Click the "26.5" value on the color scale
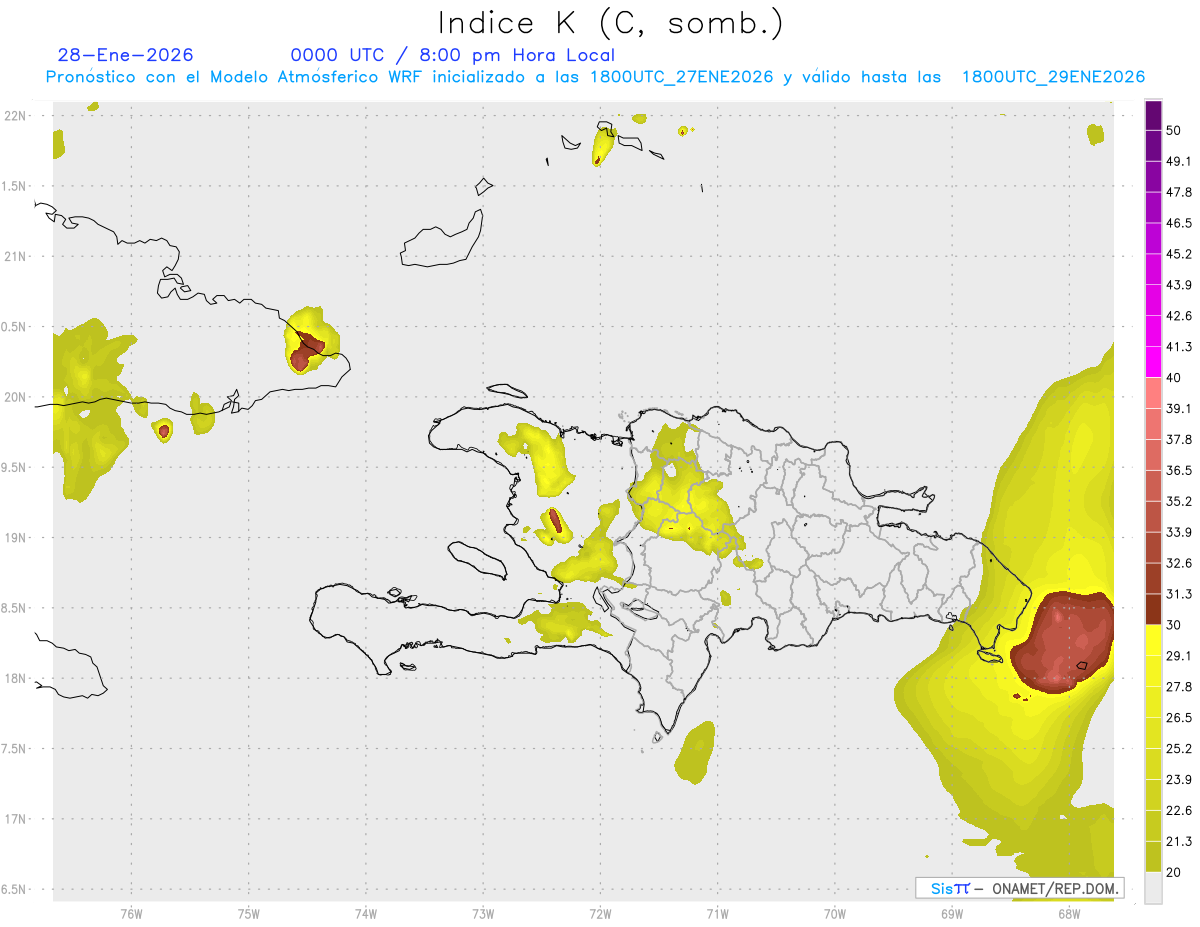 click(1179, 718)
